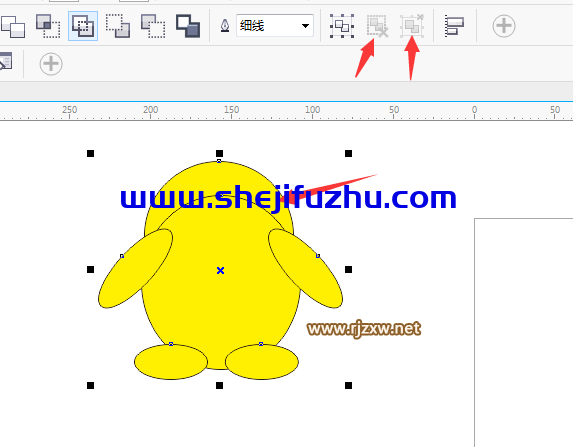Click the top-middle selection handle
The width and height of the screenshot is (573, 447).
219,154
